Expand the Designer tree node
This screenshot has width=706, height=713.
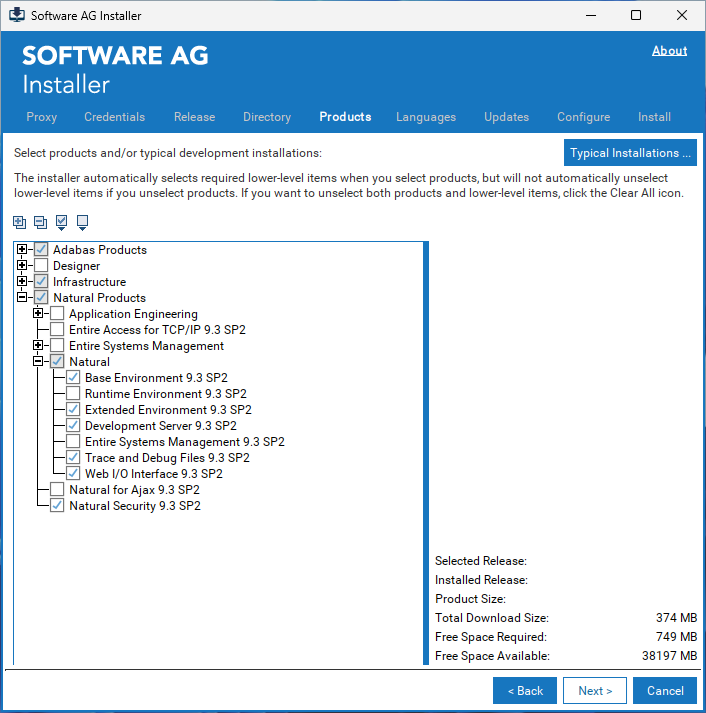coord(22,266)
